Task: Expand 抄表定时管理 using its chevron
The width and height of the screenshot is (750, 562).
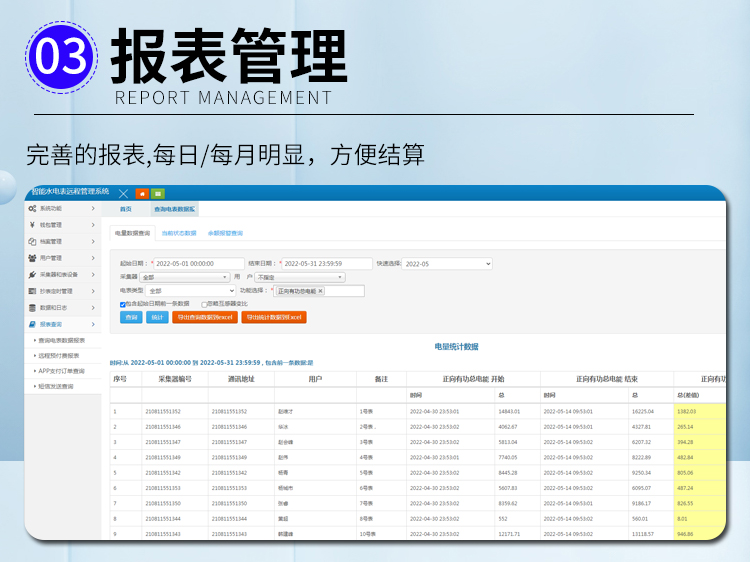Action: click(x=93, y=291)
